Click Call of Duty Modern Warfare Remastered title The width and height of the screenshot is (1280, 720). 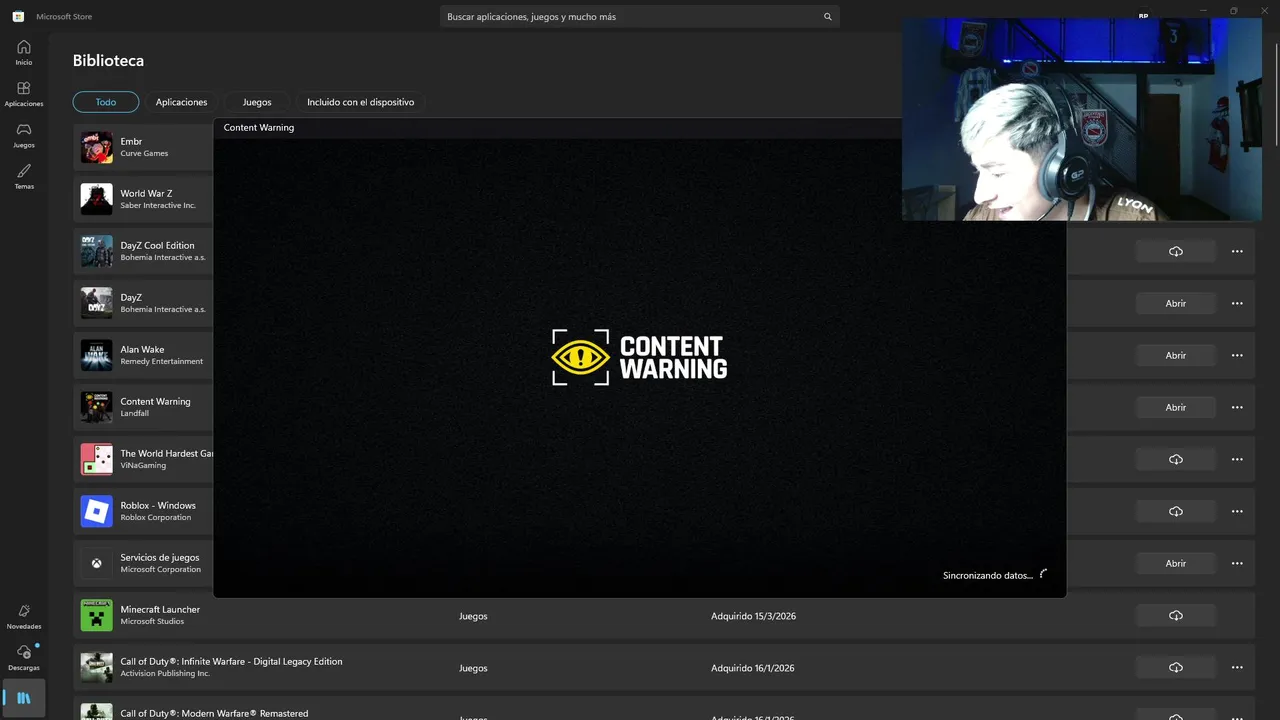tap(214, 713)
